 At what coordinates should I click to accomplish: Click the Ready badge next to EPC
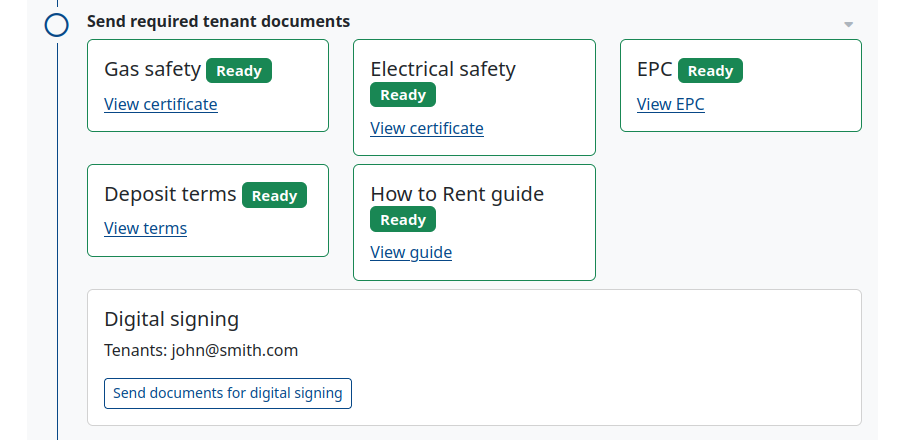click(x=710, y=71)
